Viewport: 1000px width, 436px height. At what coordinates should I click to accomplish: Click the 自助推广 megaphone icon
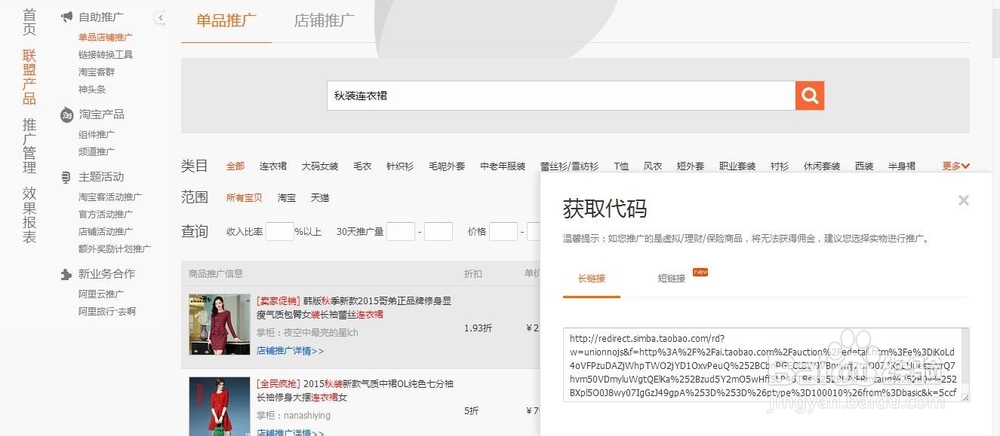(x=67, y=17)
